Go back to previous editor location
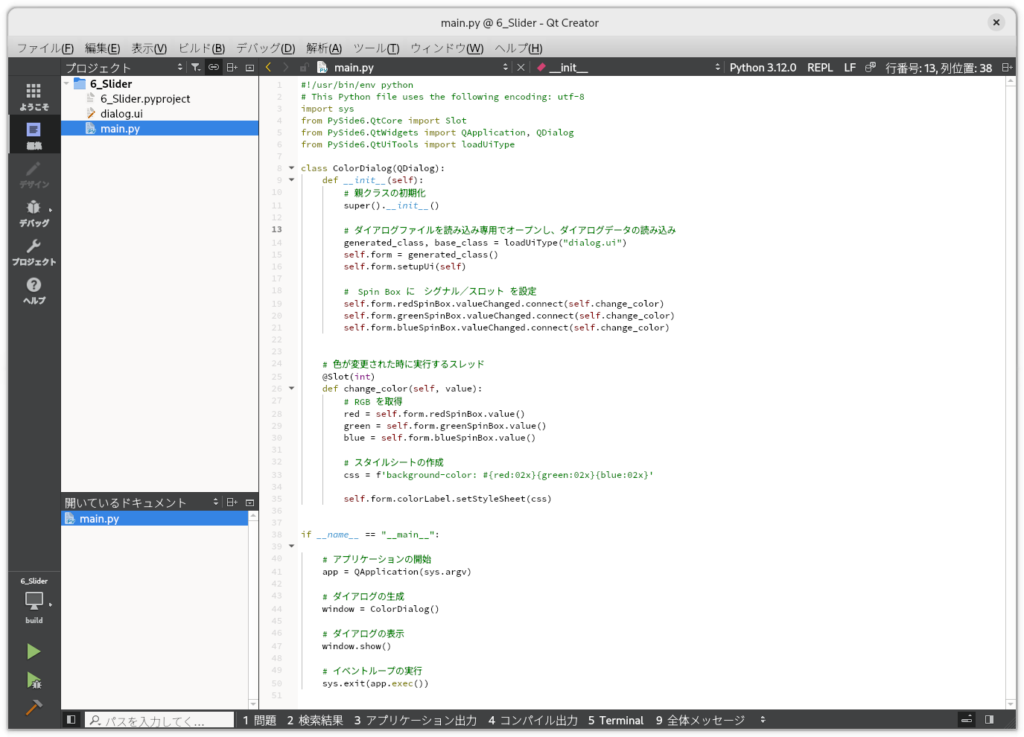This screenshot has height=737, width=1024. point(268,67)
